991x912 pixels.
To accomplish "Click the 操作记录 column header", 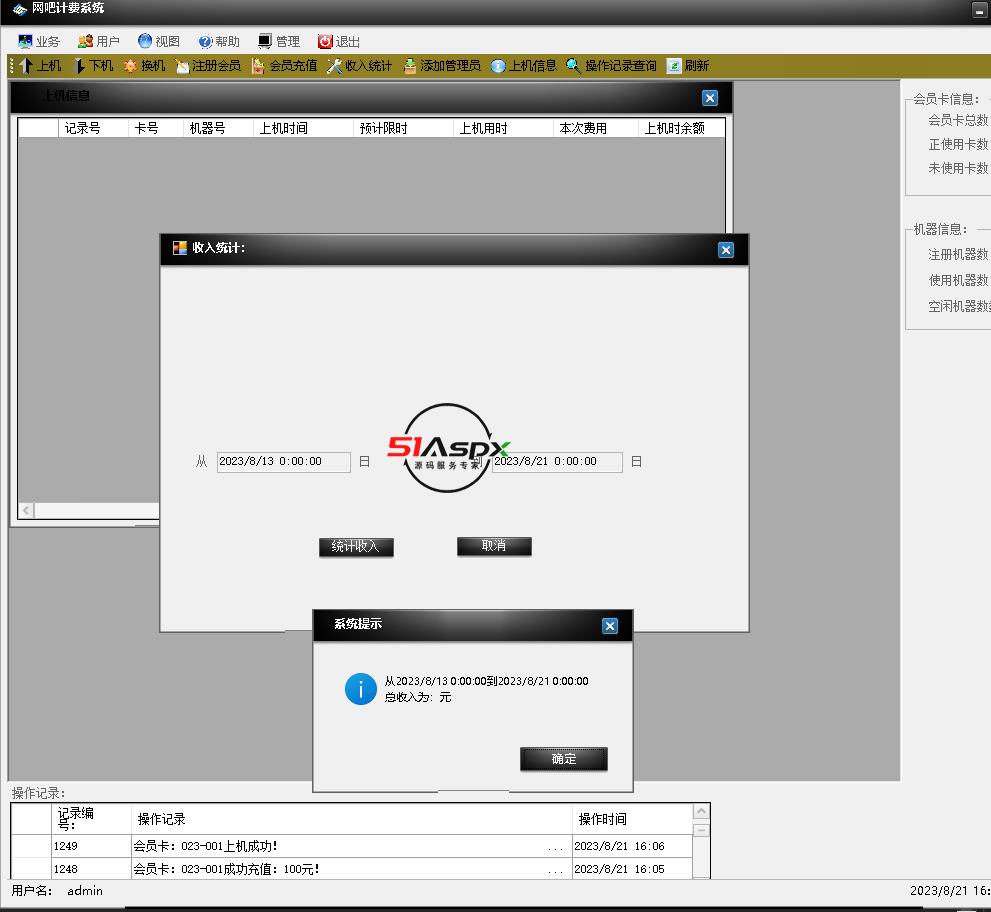I will 352,819.
